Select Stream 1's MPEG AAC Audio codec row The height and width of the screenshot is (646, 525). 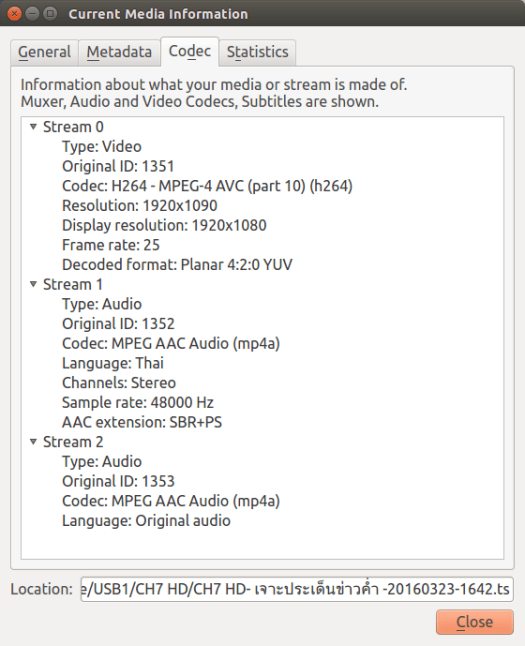(171, 344)
